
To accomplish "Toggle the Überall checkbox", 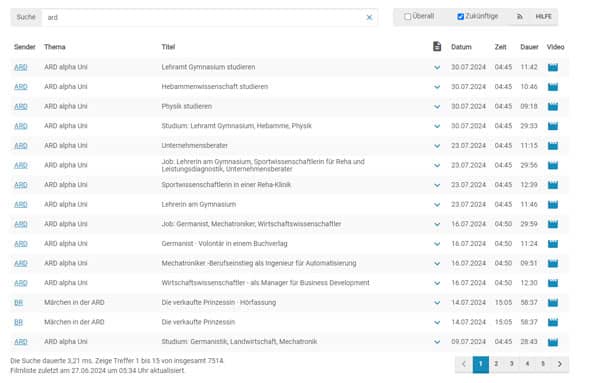I will (408, 16).
